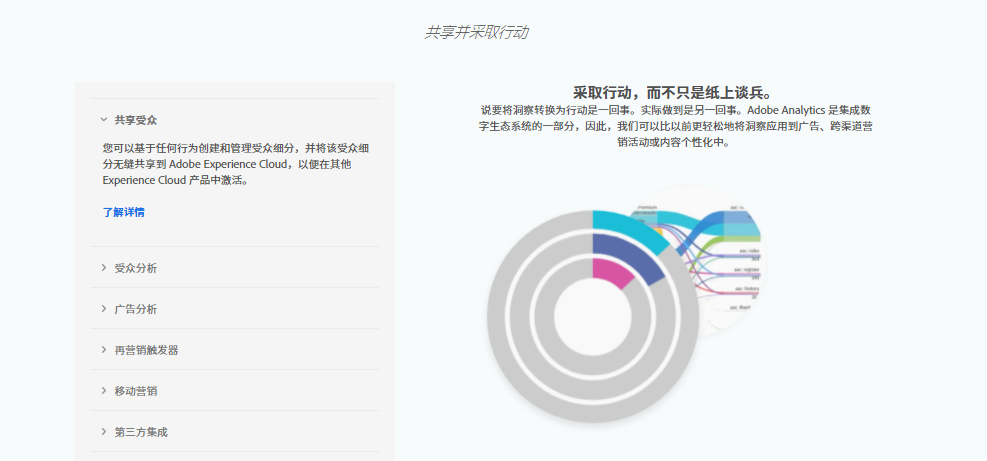The height and width of the screenshot is (461, 987).
Task: Collapse the 共享受众 section chevron
Action: tap(104, 119)
